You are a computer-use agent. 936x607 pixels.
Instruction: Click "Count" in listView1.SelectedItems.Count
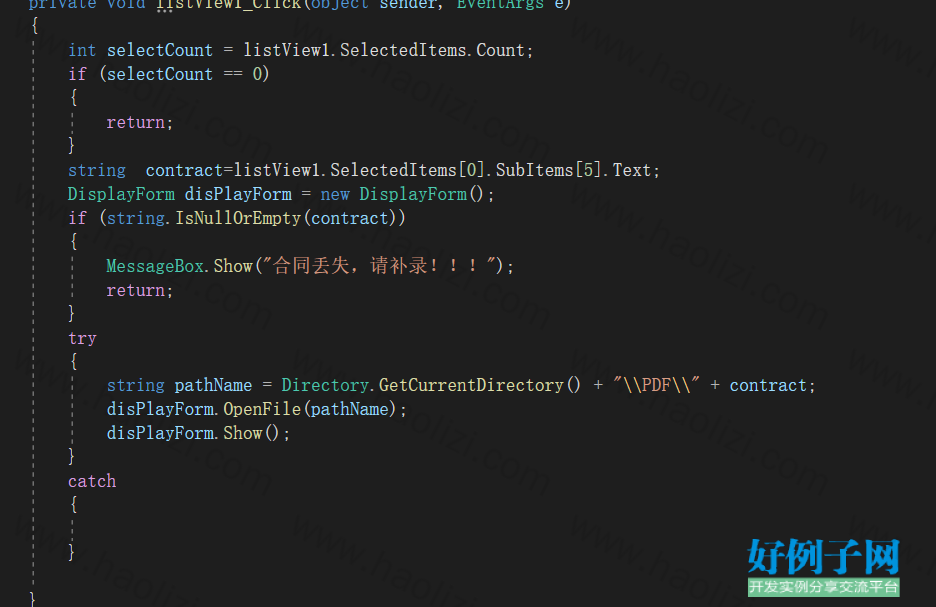(x=500, y=50)
